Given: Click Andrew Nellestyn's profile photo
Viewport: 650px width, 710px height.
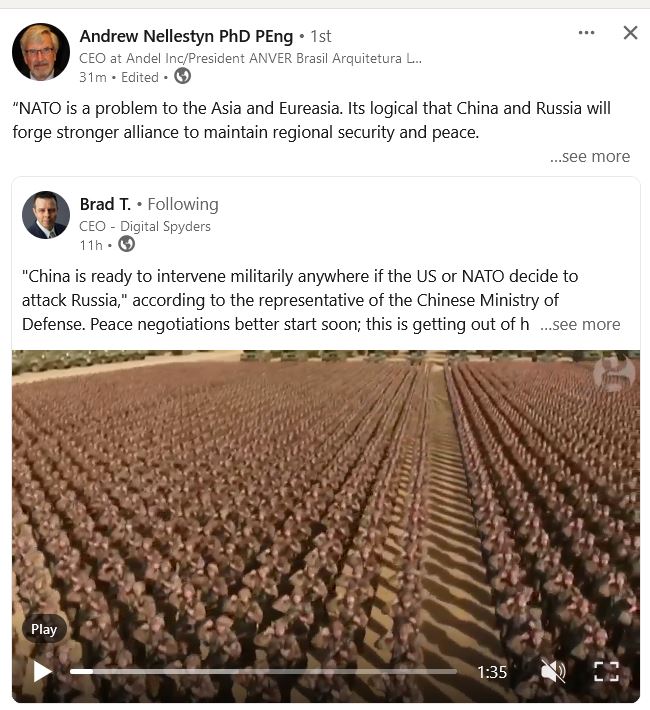Looking at the screenshot, I should point(41,52).
